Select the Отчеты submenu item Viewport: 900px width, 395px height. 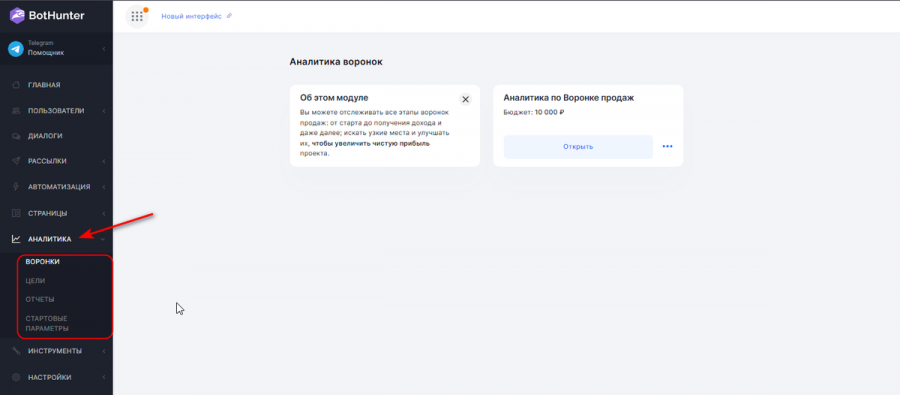[x=40, y=300]
